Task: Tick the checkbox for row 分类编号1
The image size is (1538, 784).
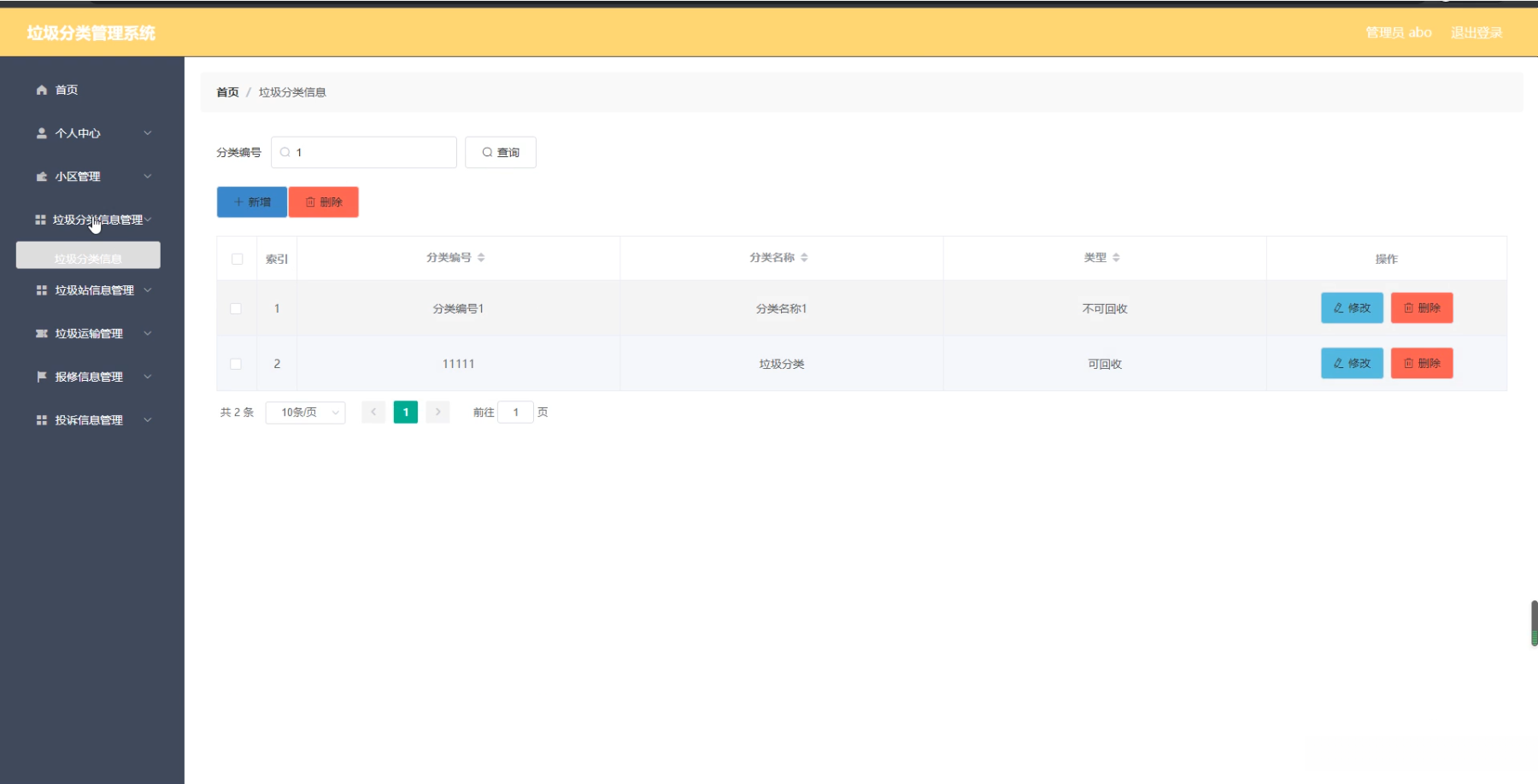Action: coord(236,308)
